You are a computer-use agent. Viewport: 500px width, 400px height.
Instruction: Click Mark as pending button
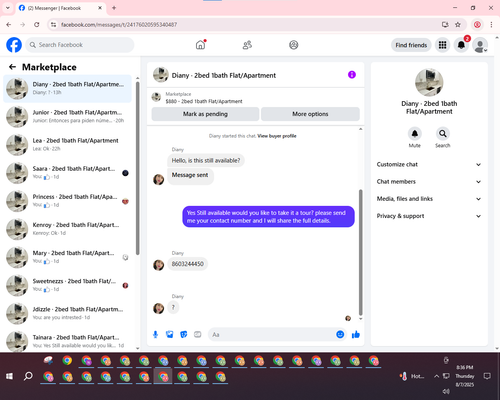click(205, 114)
